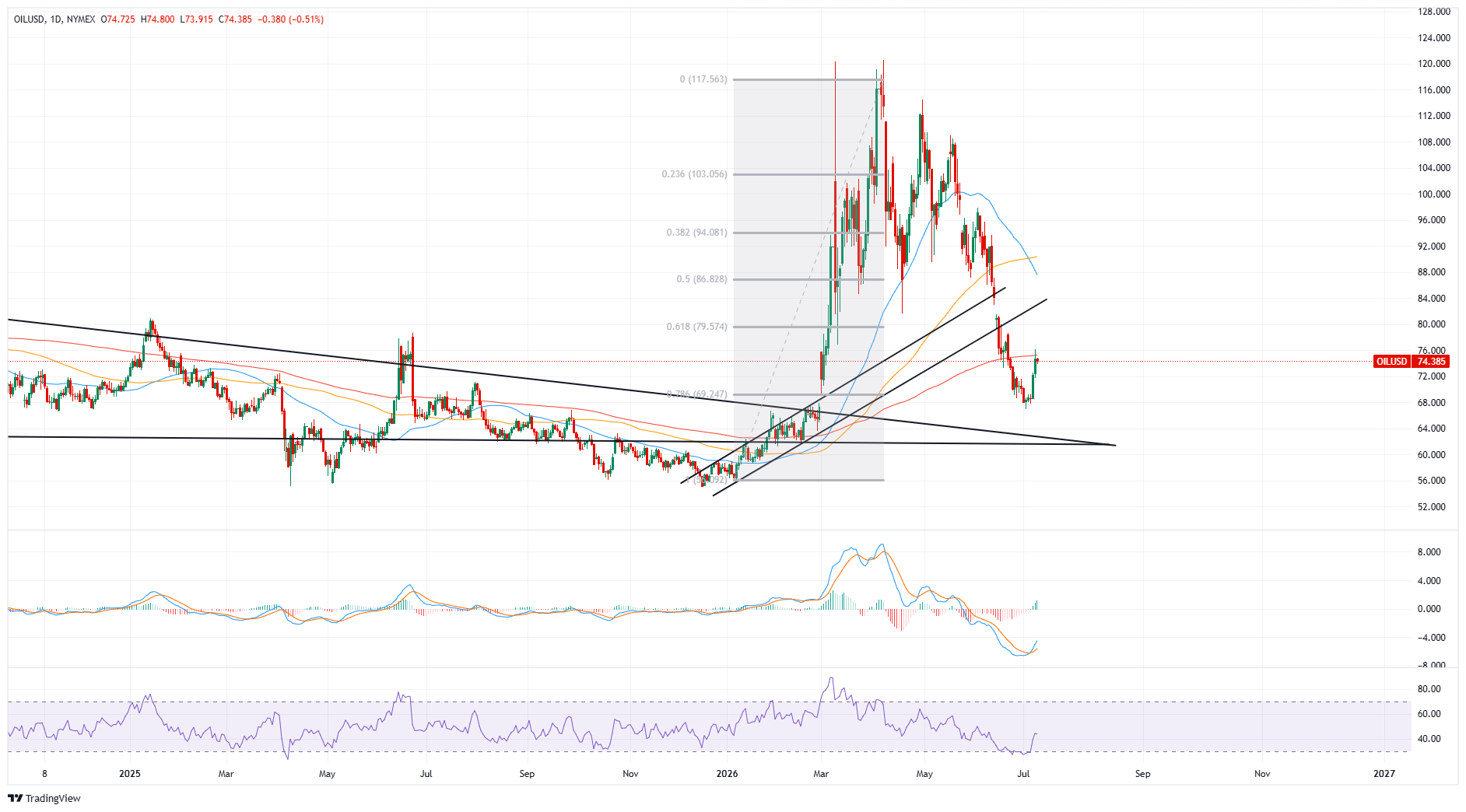Click the Sep label right of Jul 2026
The image size is (1466, 812).
(x=1142, y=774)
